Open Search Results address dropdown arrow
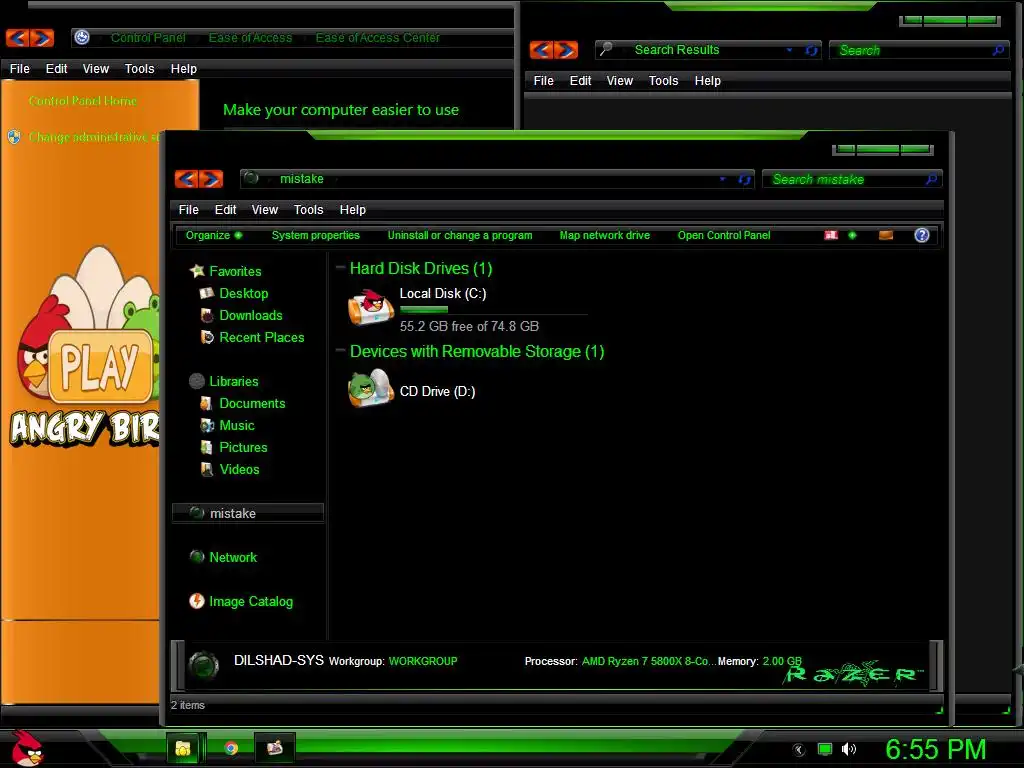 click(x=789, y=50)
